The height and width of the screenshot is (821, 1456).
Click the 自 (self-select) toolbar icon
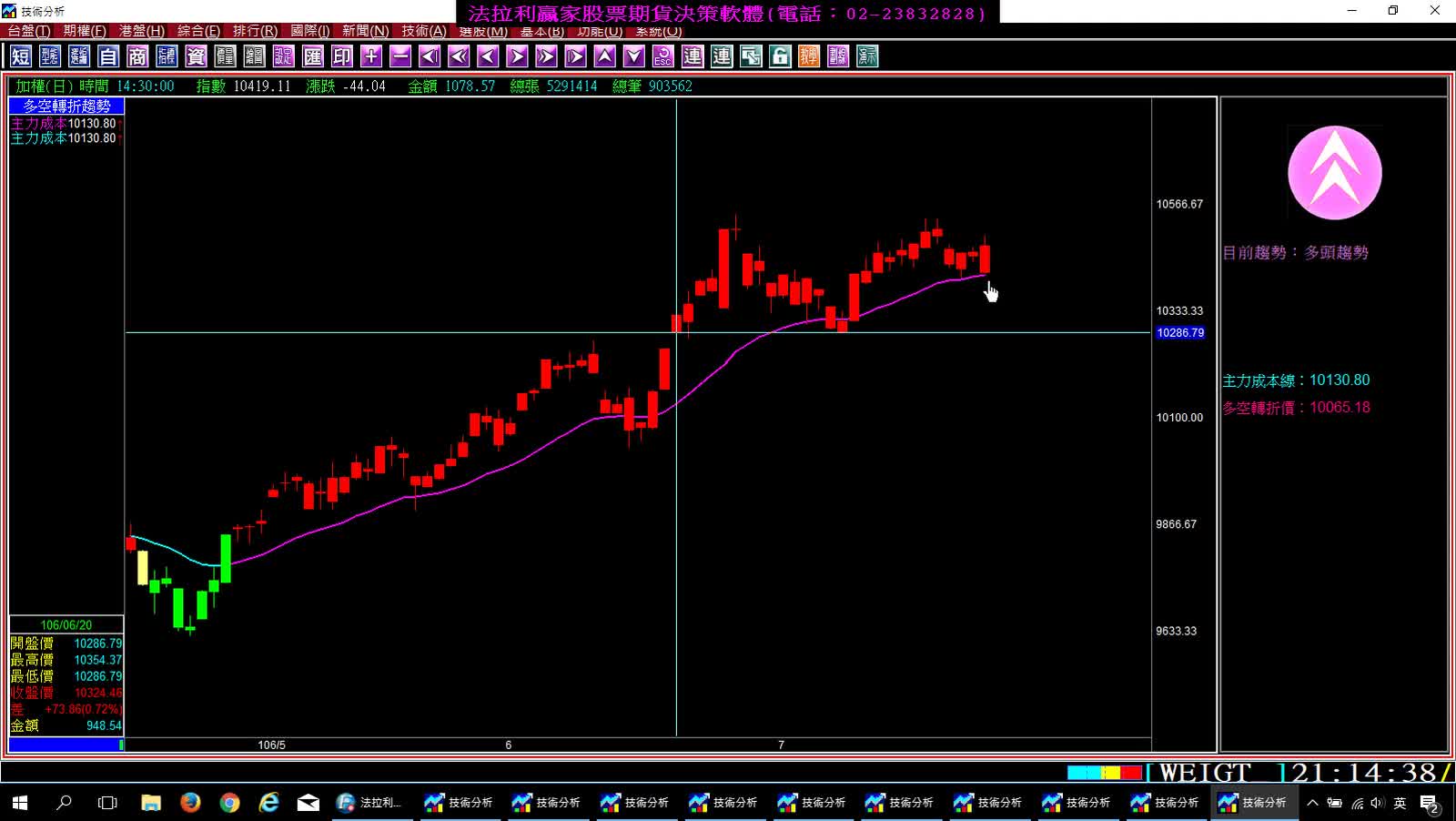click(x=108, y=56)
